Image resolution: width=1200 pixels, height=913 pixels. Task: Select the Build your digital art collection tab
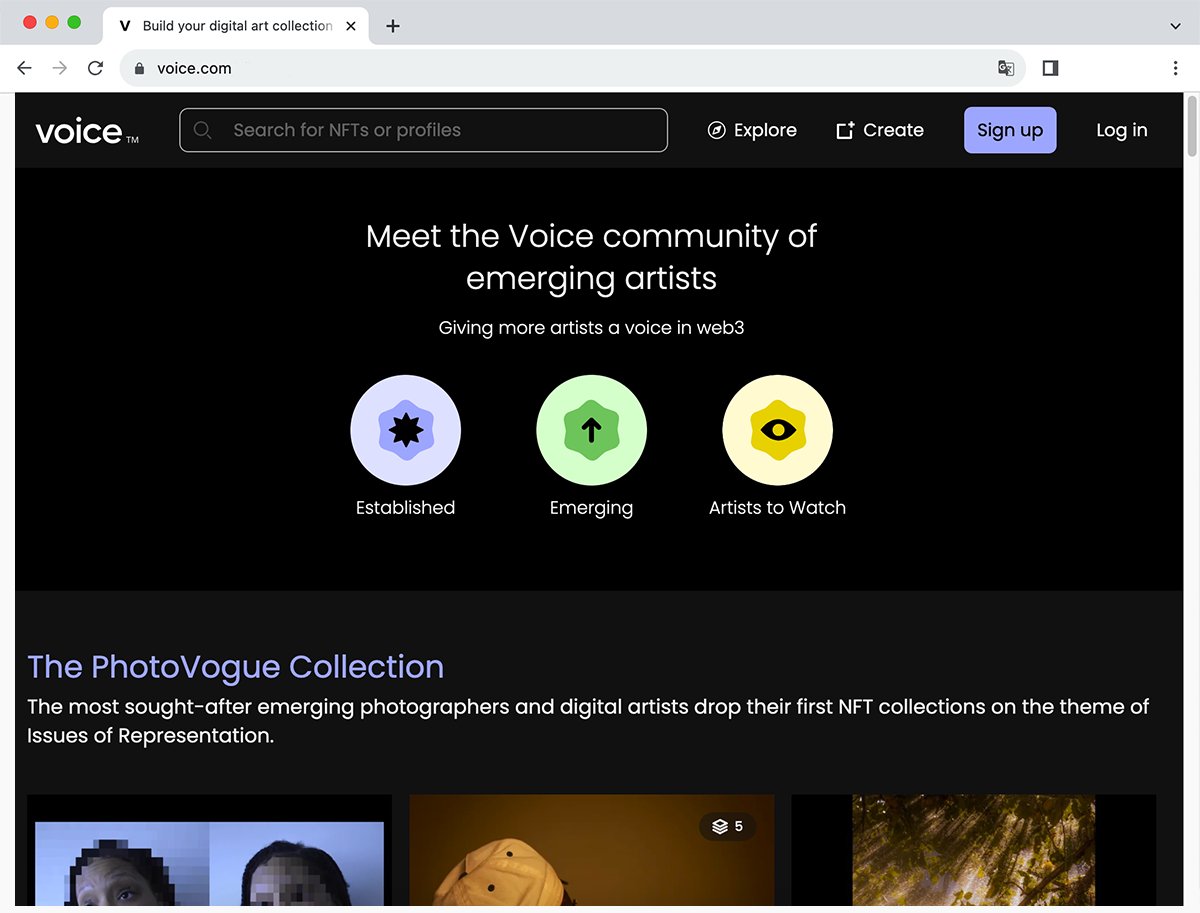pos(237,26)
